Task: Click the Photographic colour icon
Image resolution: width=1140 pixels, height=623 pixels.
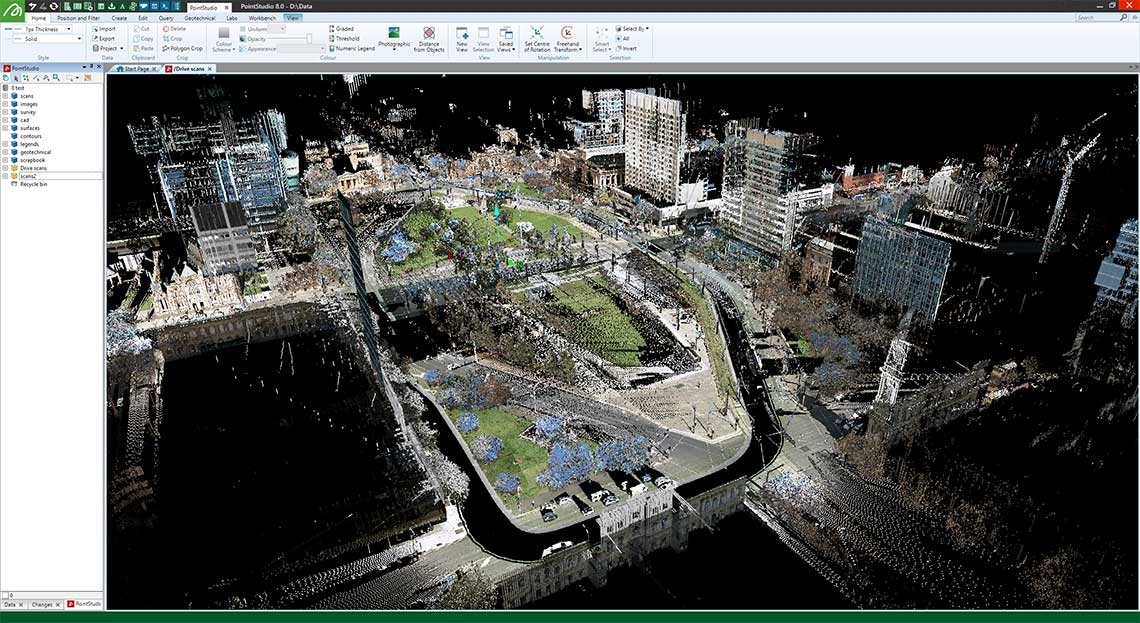Action: click(394, 34)
